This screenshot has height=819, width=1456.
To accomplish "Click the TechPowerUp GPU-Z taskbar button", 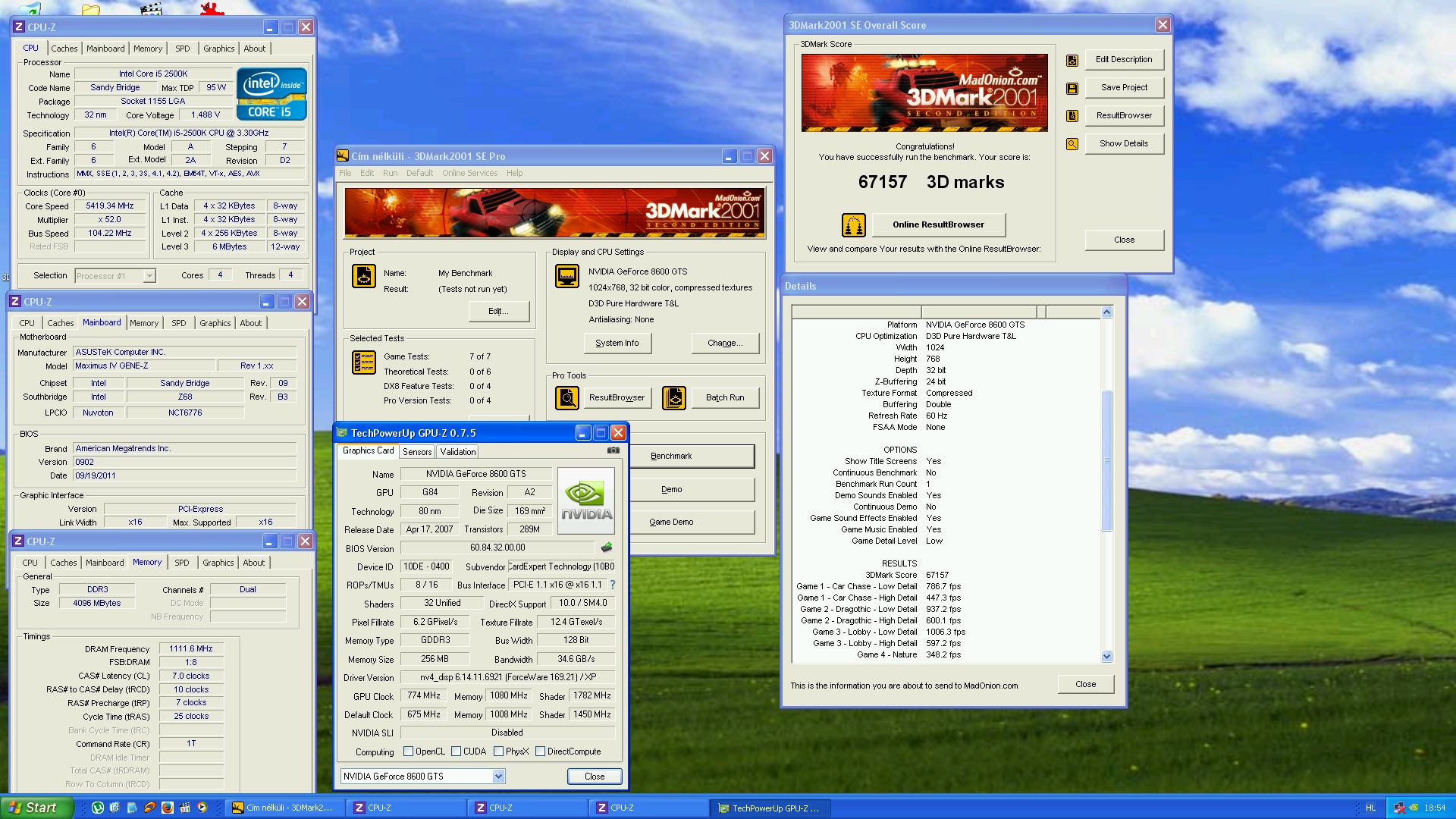I will [770, 808].
